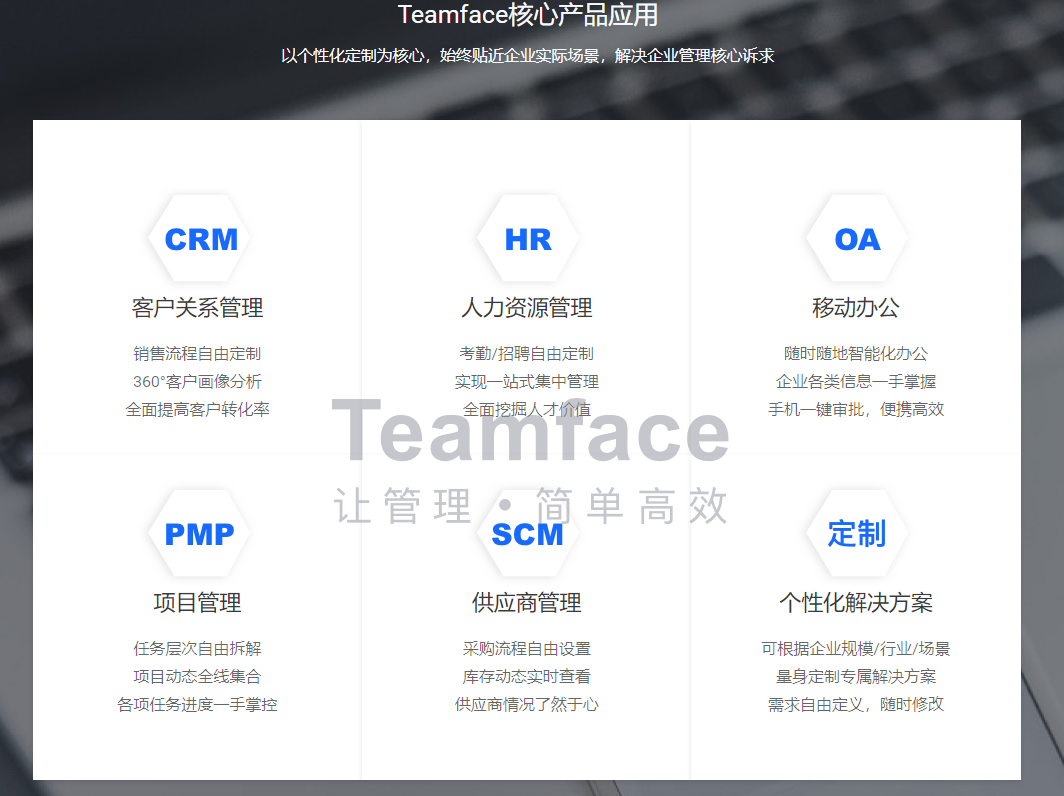Click the 供应商管理 card title

click(527, 603)
